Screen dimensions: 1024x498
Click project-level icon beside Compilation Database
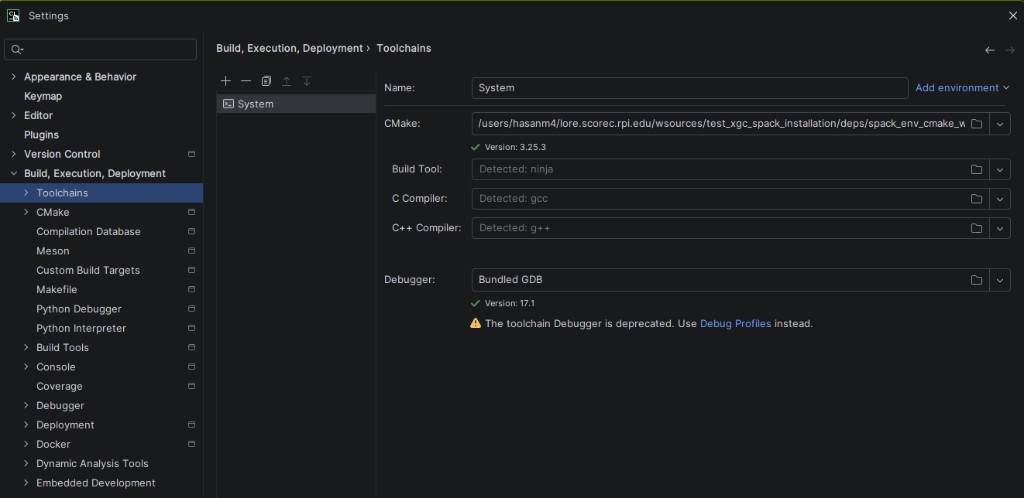[191, 232]
